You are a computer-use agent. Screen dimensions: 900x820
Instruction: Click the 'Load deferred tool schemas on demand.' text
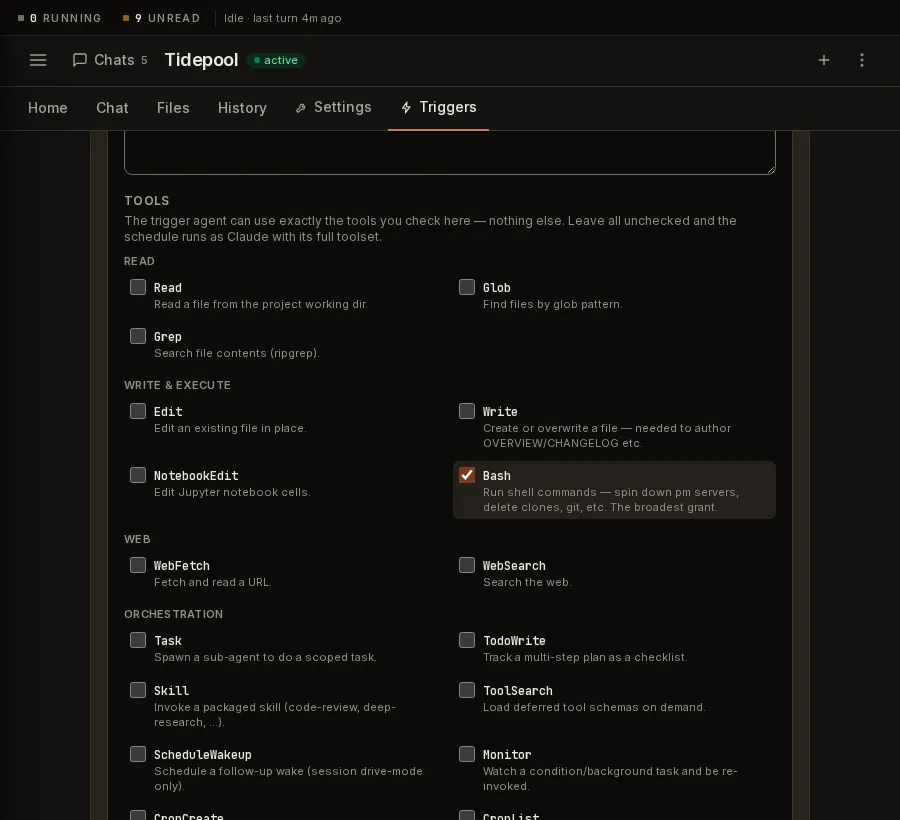click(594, 708)
